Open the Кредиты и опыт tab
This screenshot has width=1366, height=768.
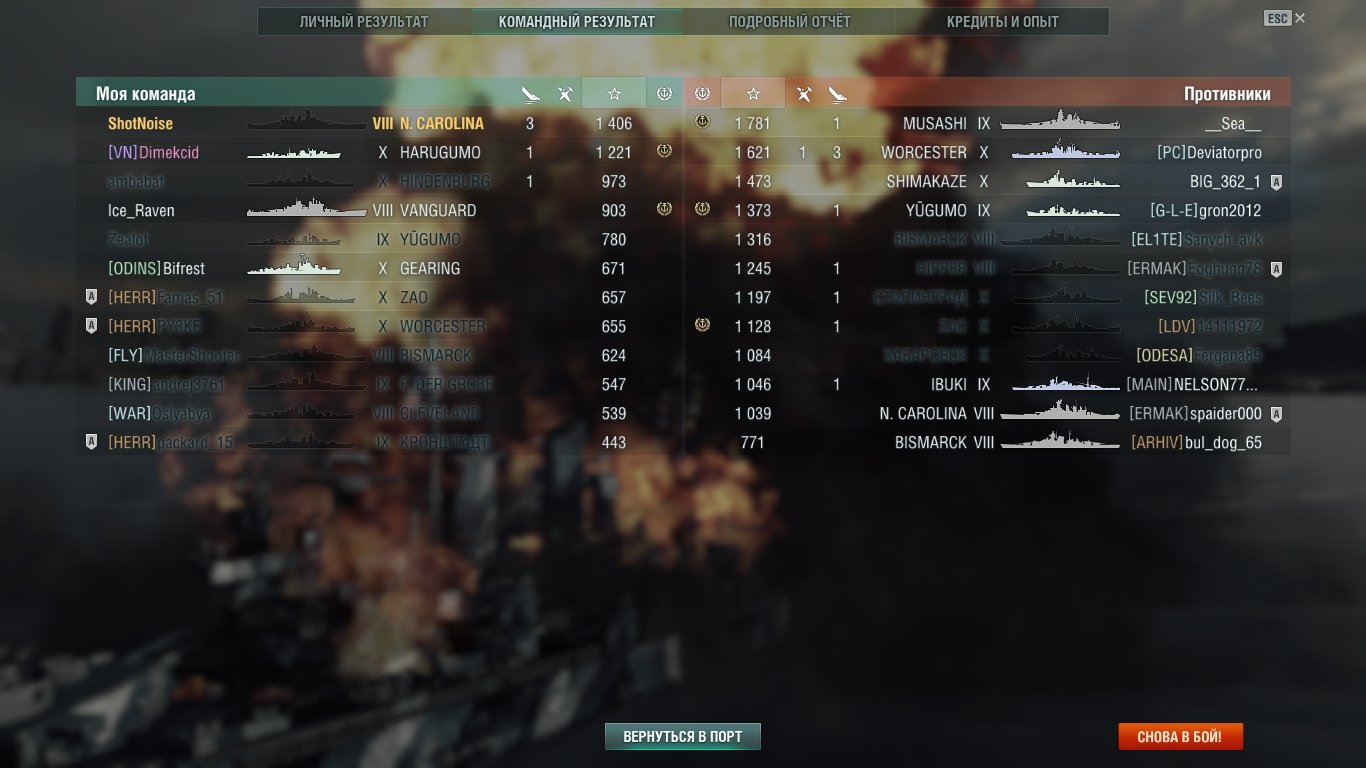[x=1003, y=21]
